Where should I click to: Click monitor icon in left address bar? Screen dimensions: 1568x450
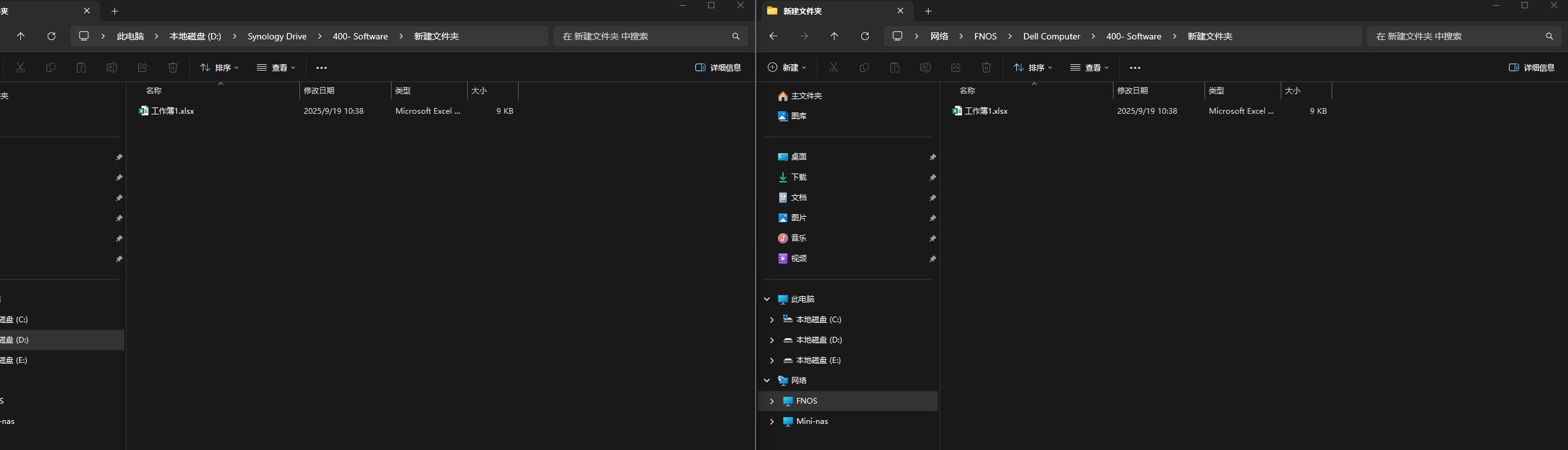pyautogui.click(x=84, y=36)
